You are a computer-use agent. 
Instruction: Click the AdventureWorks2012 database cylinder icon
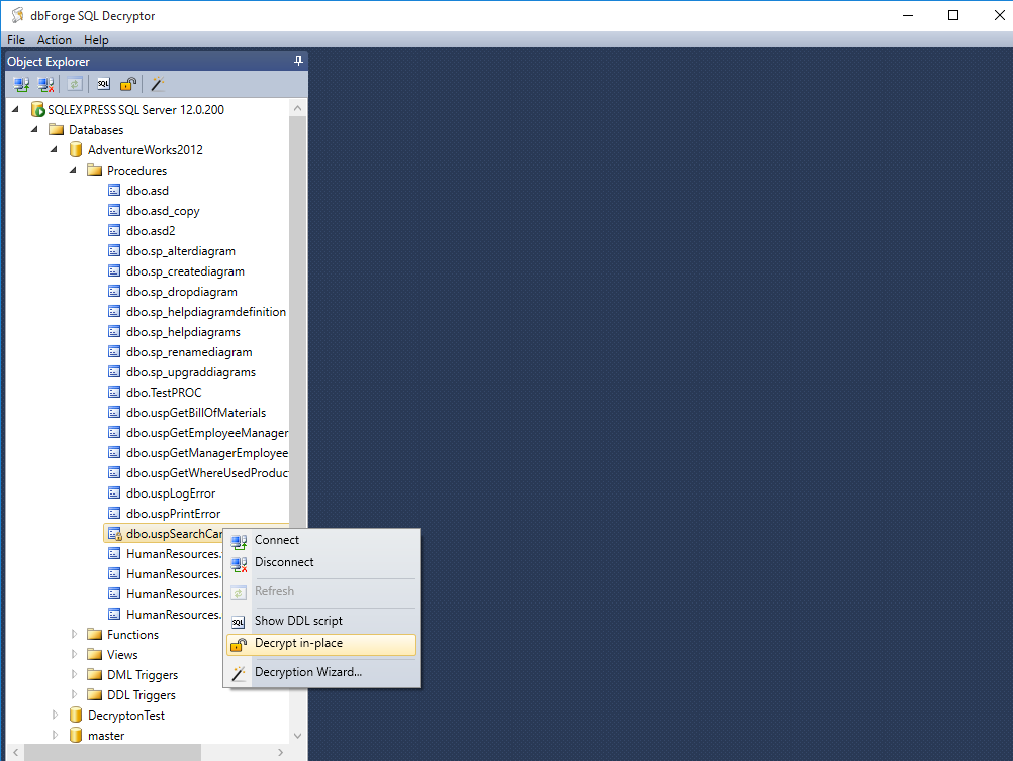76,150
